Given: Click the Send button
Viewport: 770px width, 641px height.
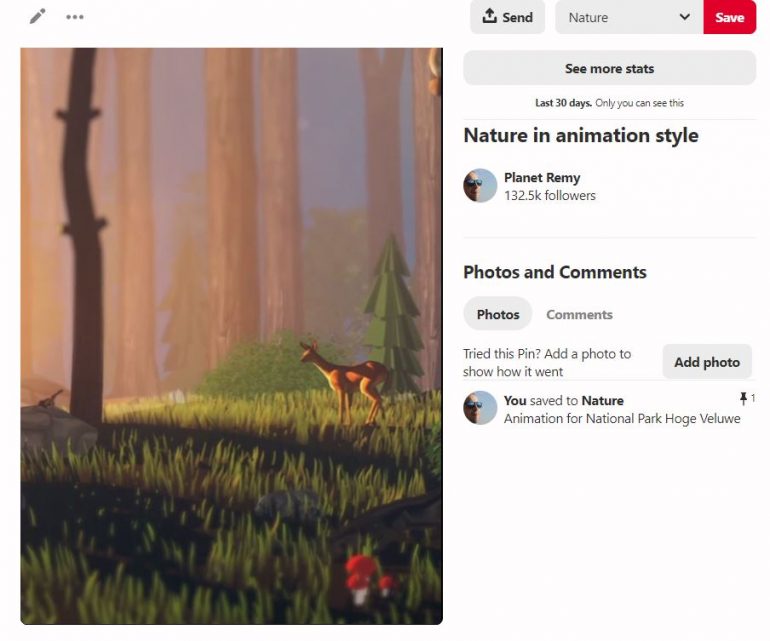Looking at the screenshot, I should [x=507, y=17].
